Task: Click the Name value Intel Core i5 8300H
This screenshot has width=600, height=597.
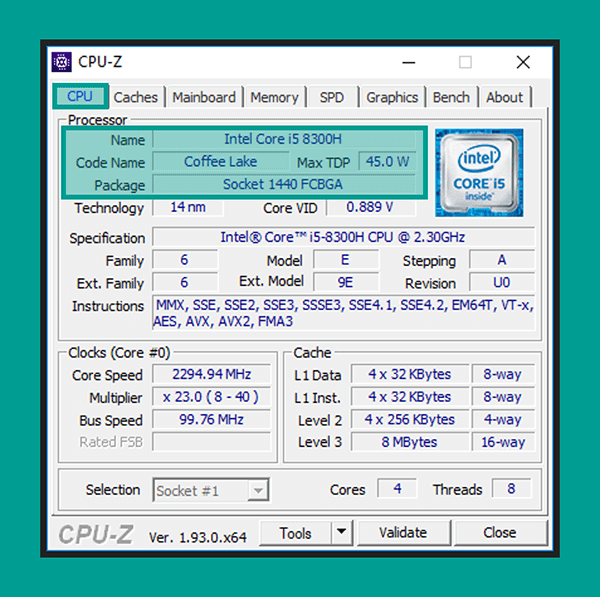Action: [x=284, y=139]
